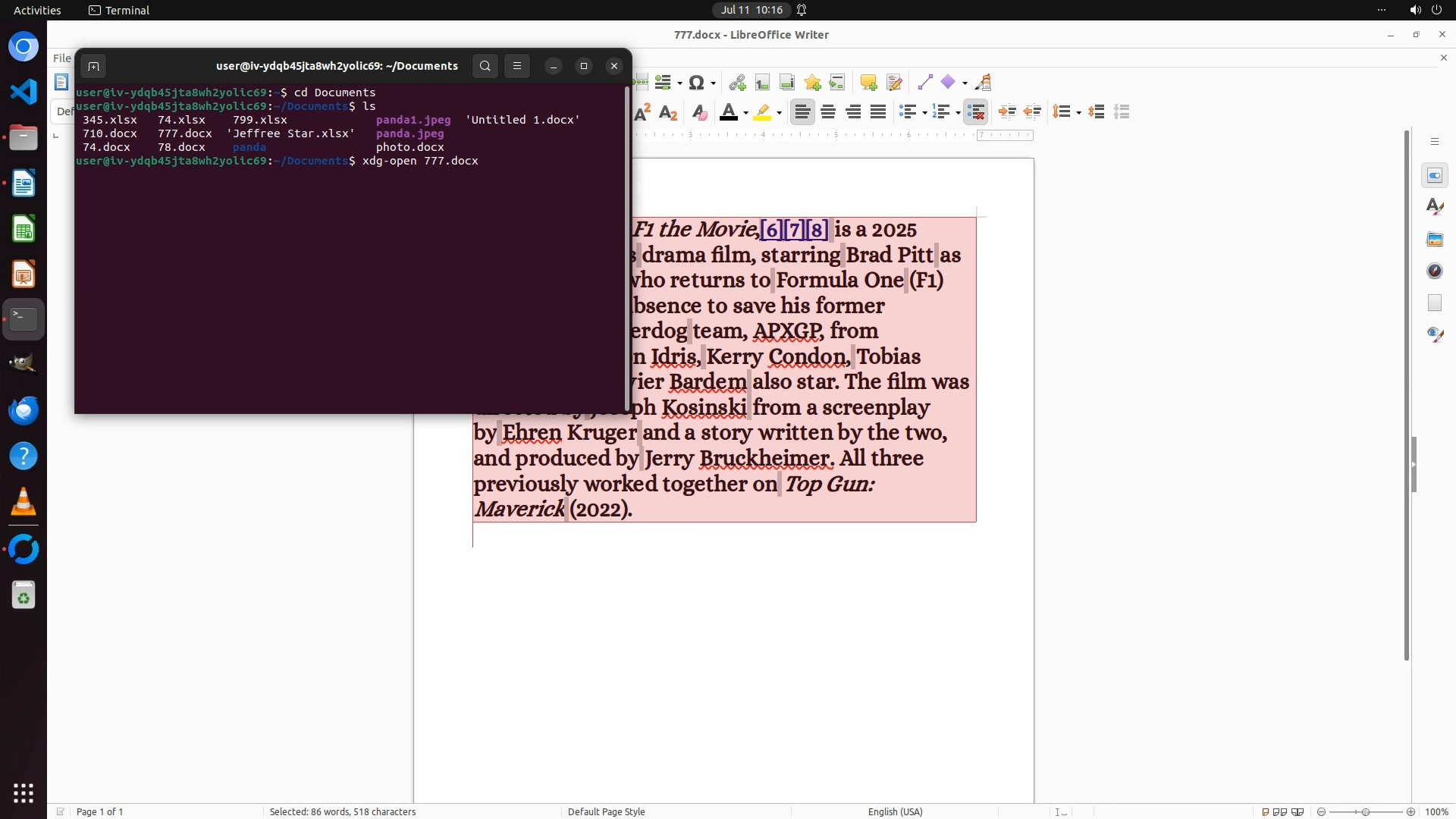The width and height of the screenshot is (1456, 819).
Task: Select the Insert Line drawing tool
Action: (x=924, y=83)
